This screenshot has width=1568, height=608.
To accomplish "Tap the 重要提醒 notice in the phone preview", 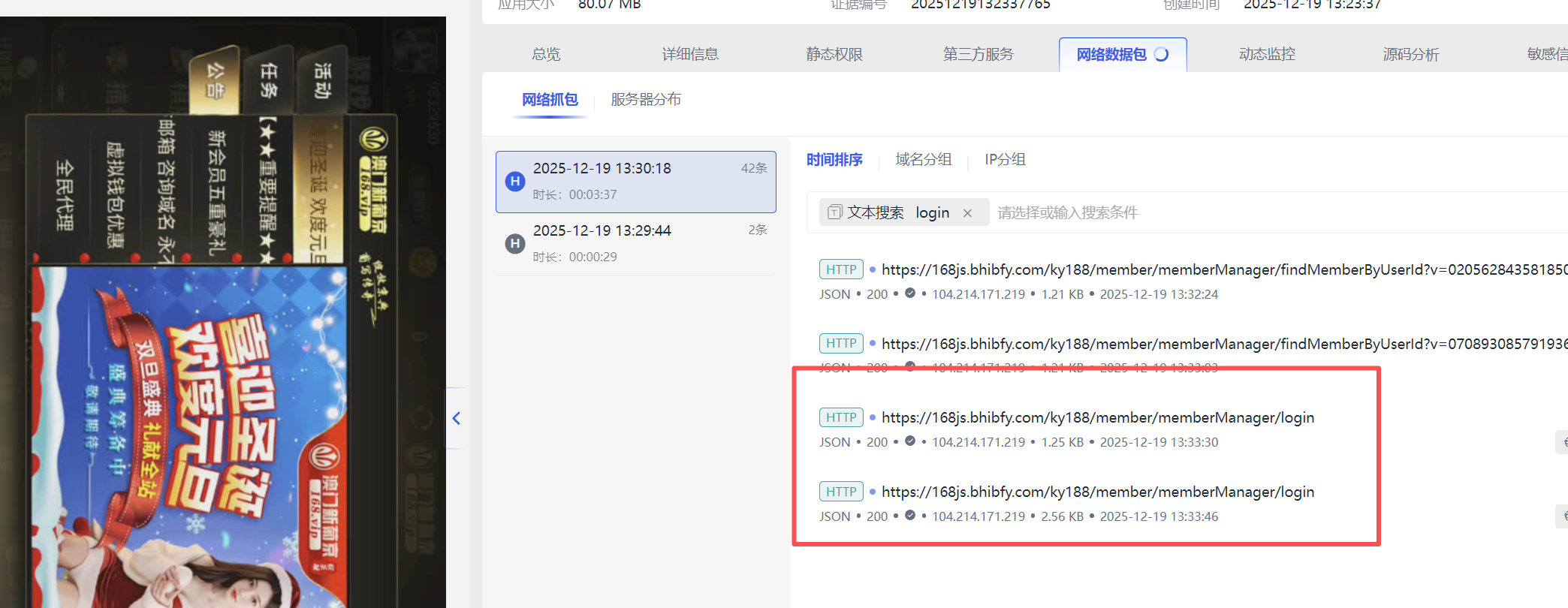I will click(267, 191).
